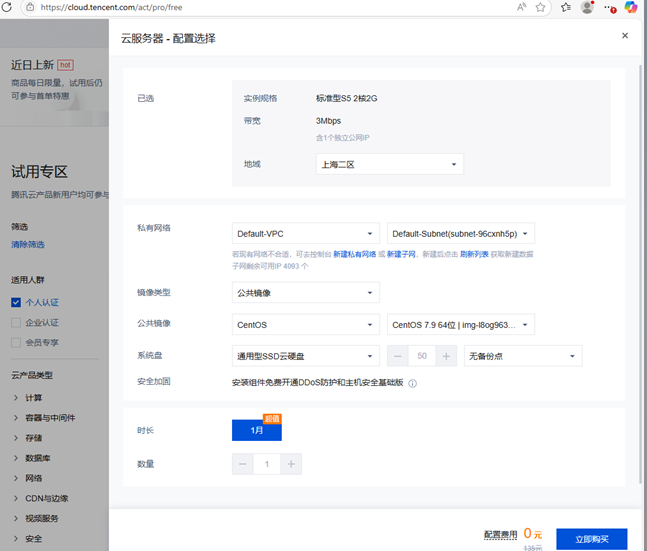Screen dimensions: 647x551
Task: Click the 清除筛选 link
Action: click(x=28, y=244)
